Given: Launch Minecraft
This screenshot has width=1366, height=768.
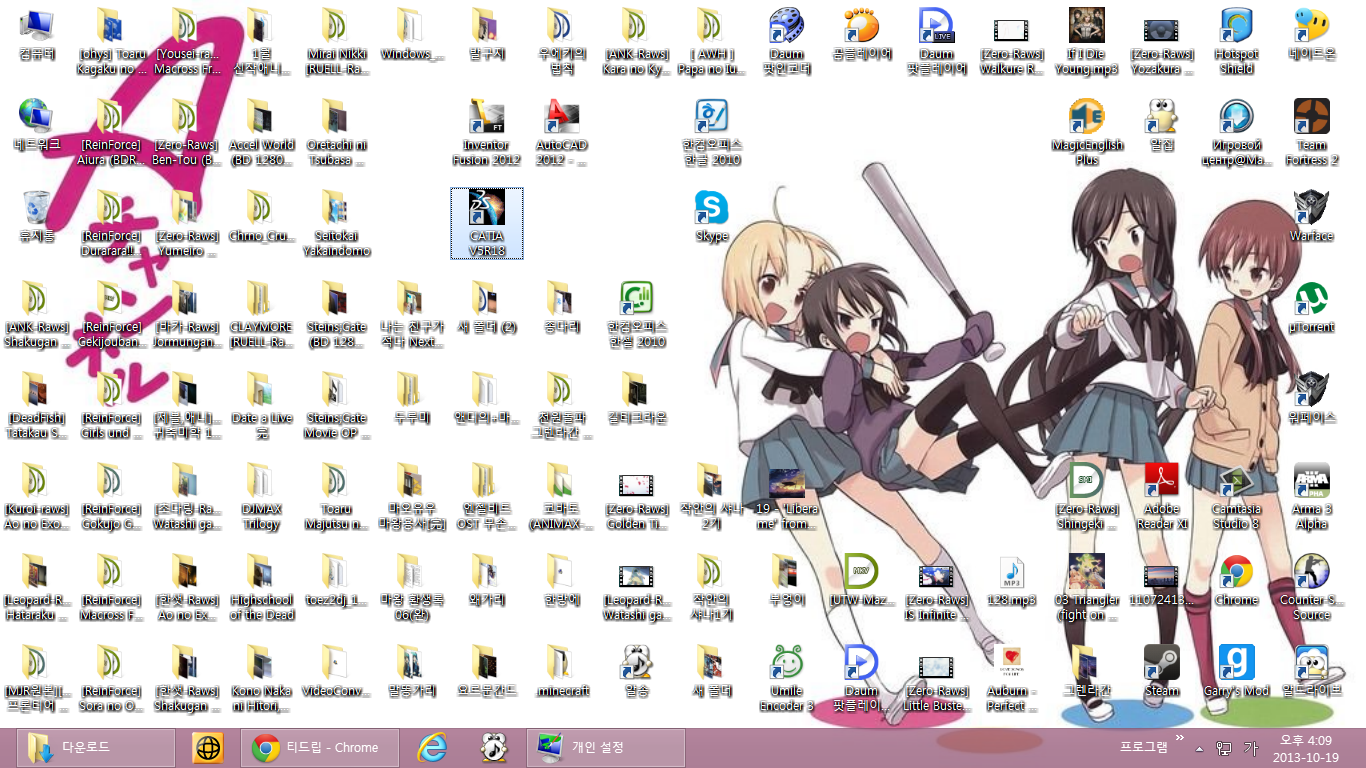Looking at the screenshot, I should (561, 663).
